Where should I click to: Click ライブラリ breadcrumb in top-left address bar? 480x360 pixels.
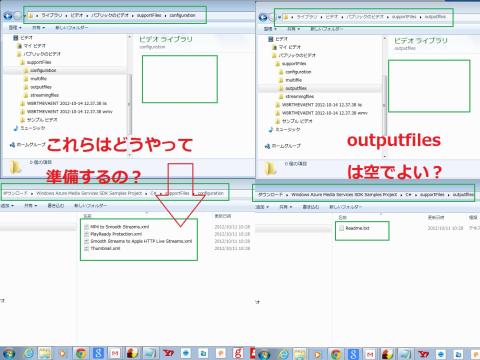52,15
